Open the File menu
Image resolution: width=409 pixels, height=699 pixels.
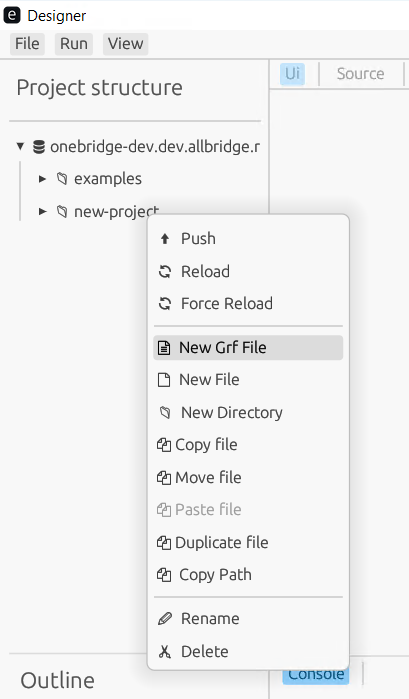click(27, 44)
